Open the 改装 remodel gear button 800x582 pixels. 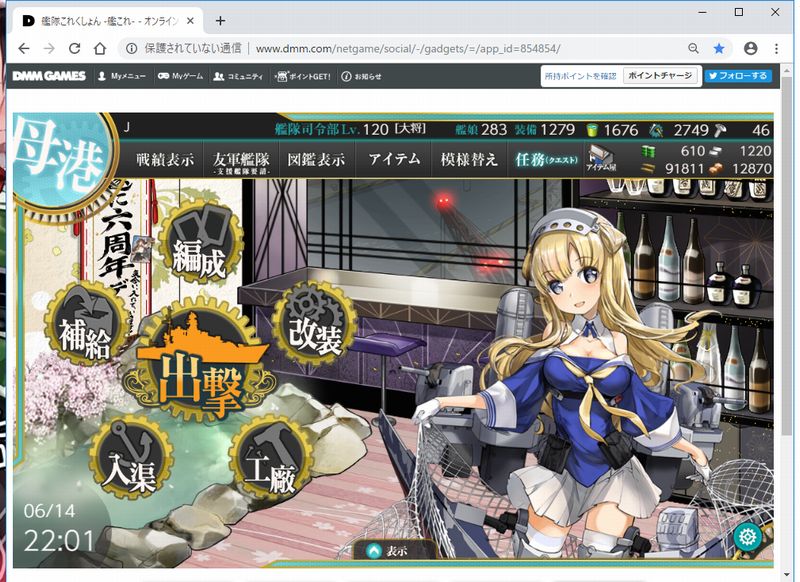click(x=315, y=322)
